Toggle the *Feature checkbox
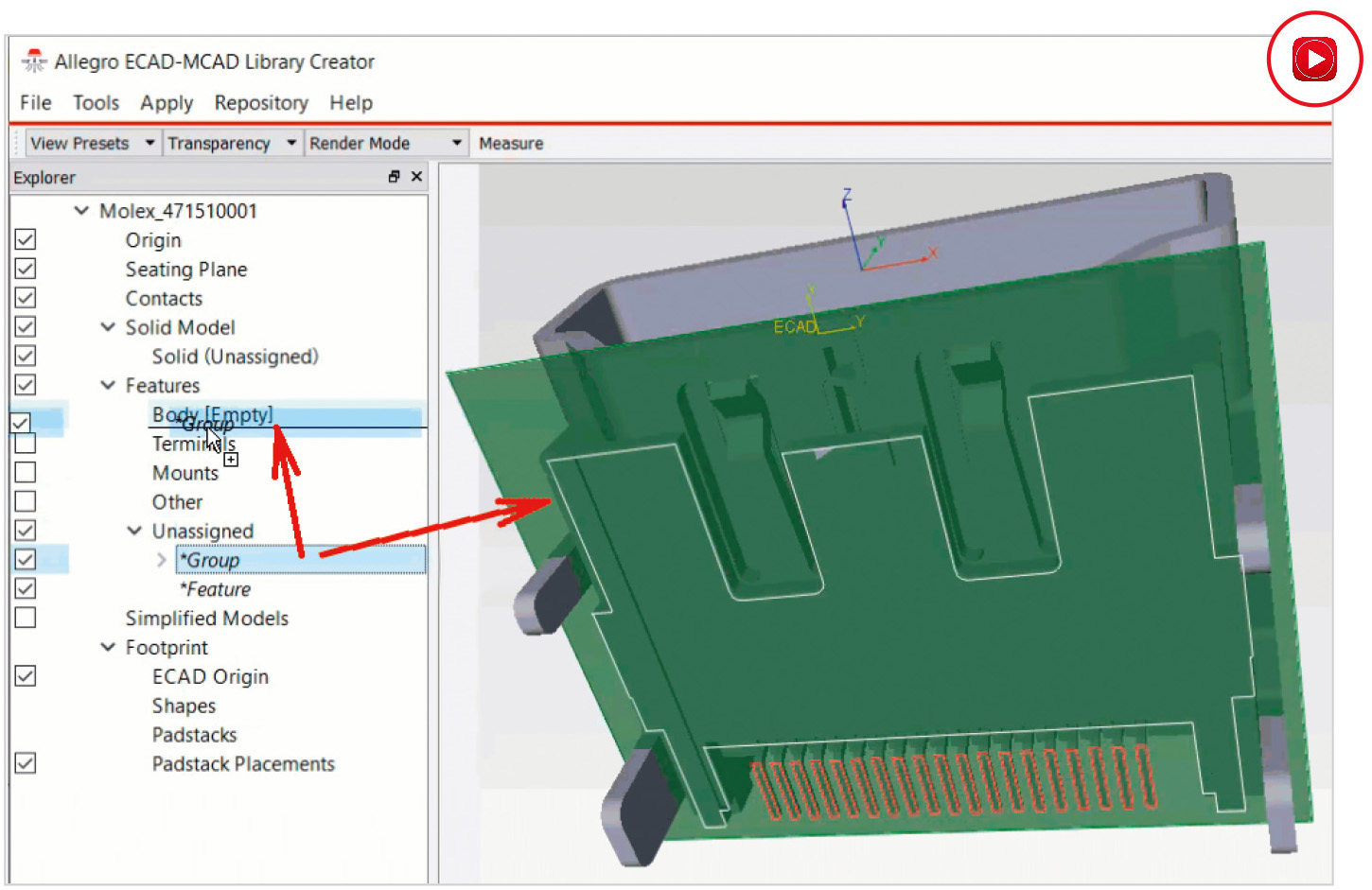This screenshot has height=890, width=1372. [x=26, y=588]
